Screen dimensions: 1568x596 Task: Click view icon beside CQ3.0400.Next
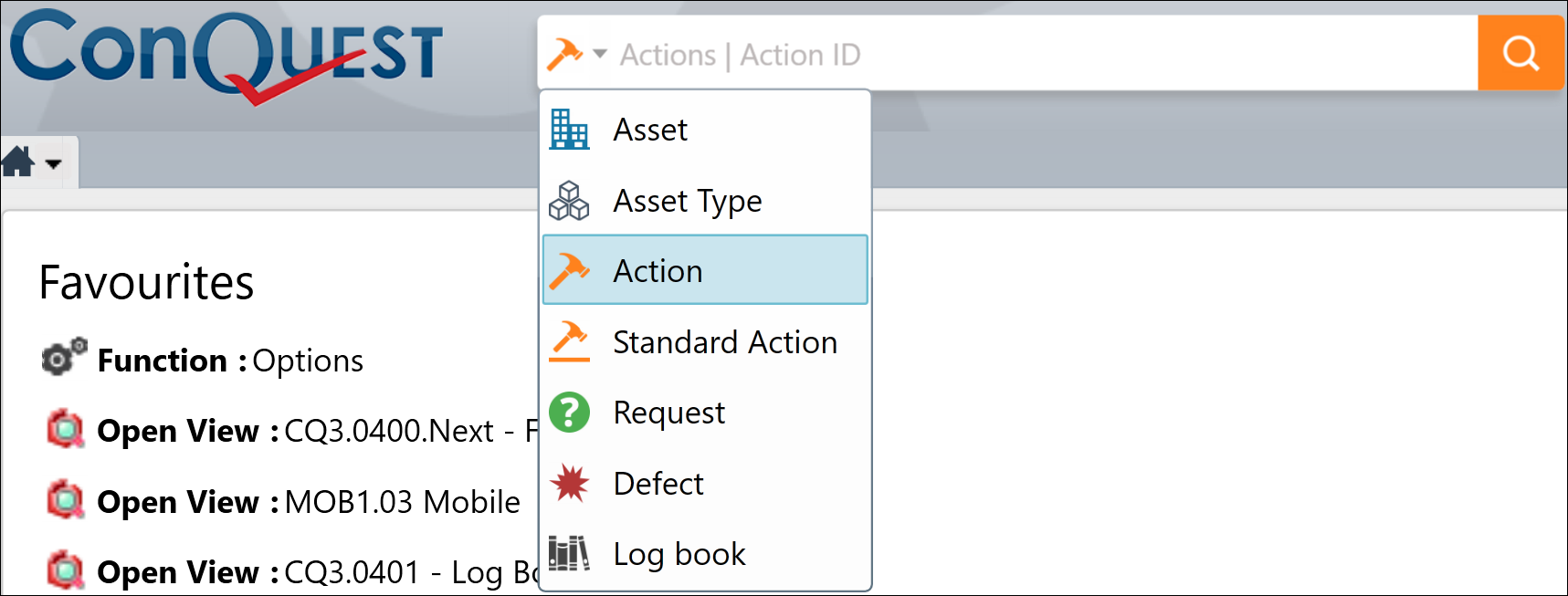tap(65, 429)
